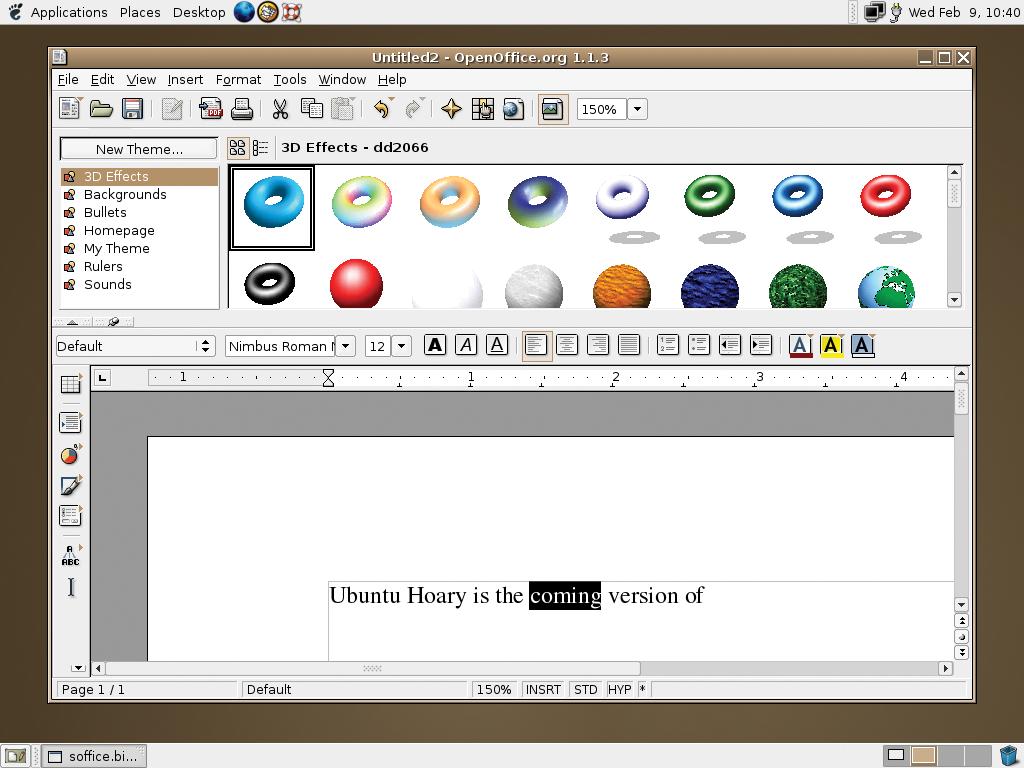
Task: Open the Stylist icon
Action: [483, 108]
